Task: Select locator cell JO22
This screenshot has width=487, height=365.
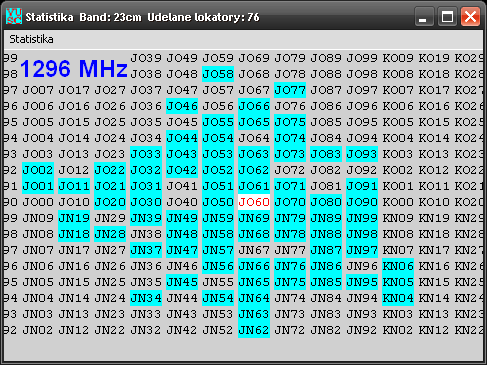Action: tap(110, 170)
